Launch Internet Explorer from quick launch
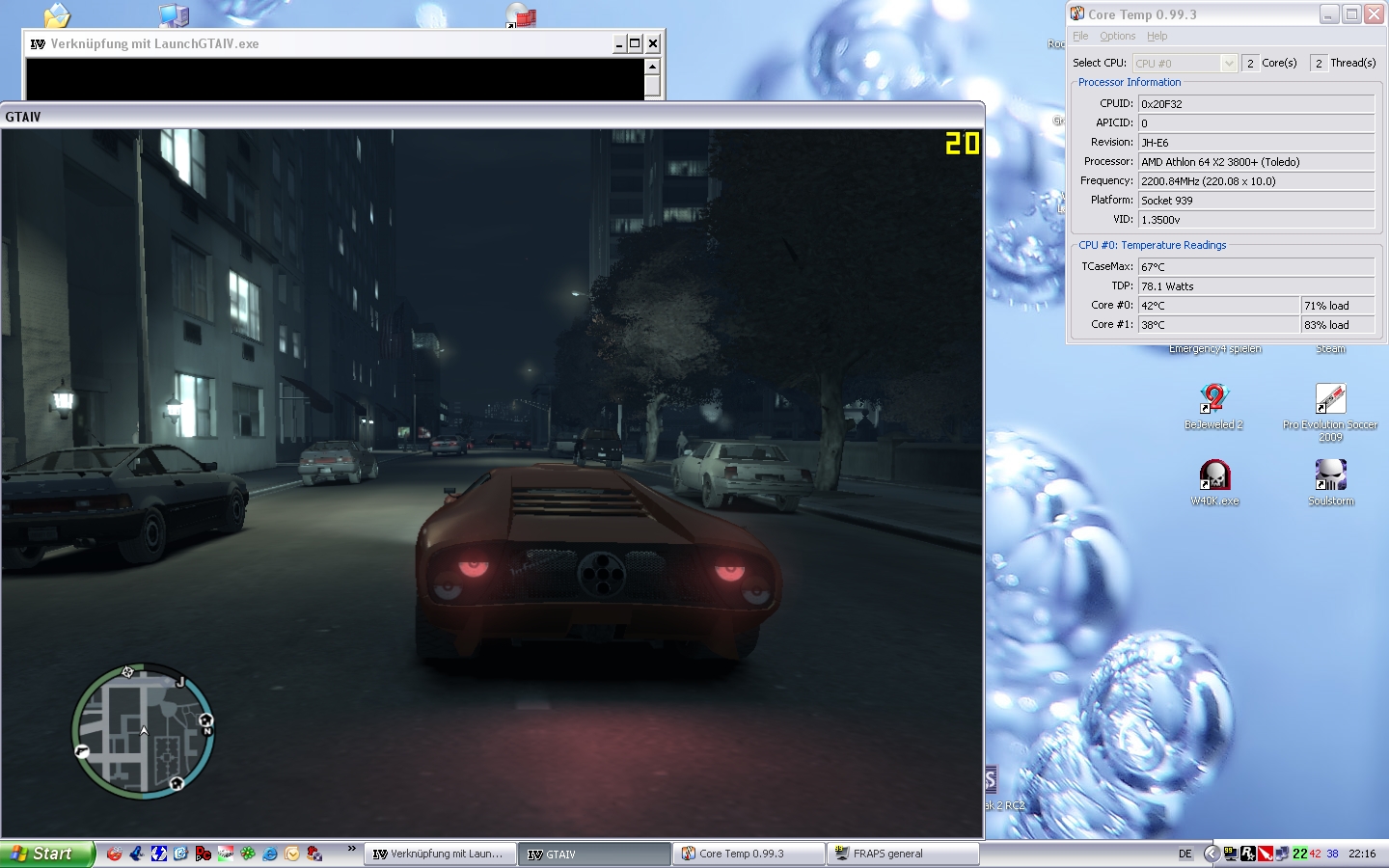The height and width of the screenshot is (868, 1389). click(270, 854)
